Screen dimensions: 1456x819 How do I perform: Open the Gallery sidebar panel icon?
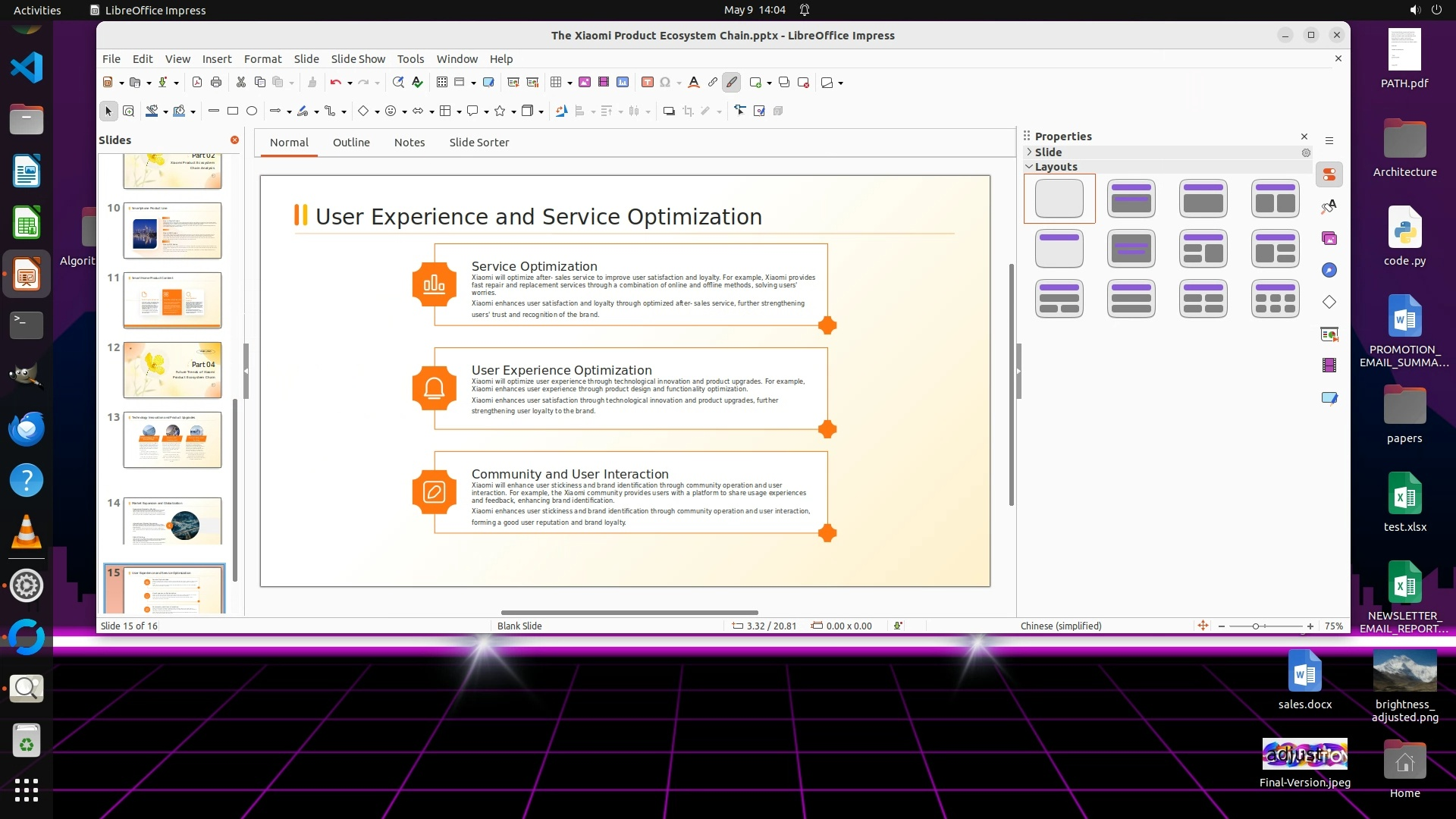click(x=1329, y=239)
